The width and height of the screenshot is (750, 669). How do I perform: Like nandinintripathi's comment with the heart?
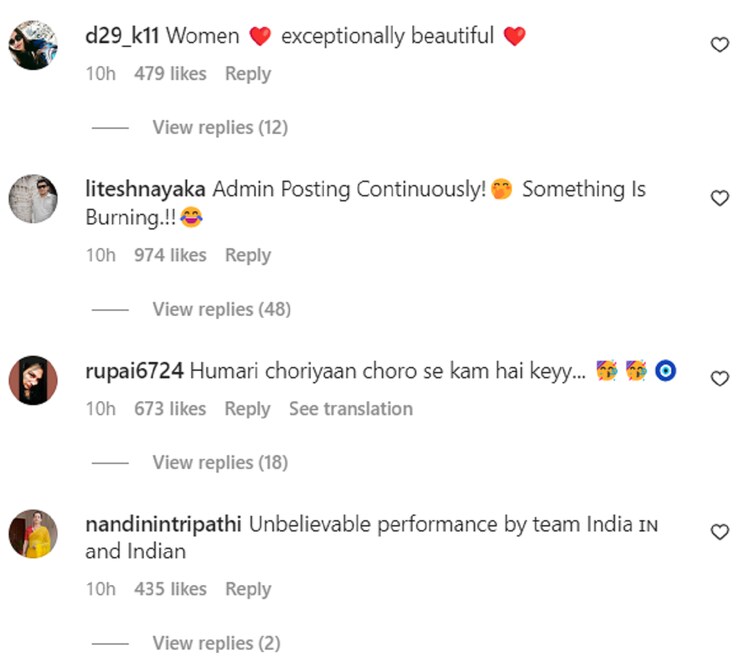[719, 532]
